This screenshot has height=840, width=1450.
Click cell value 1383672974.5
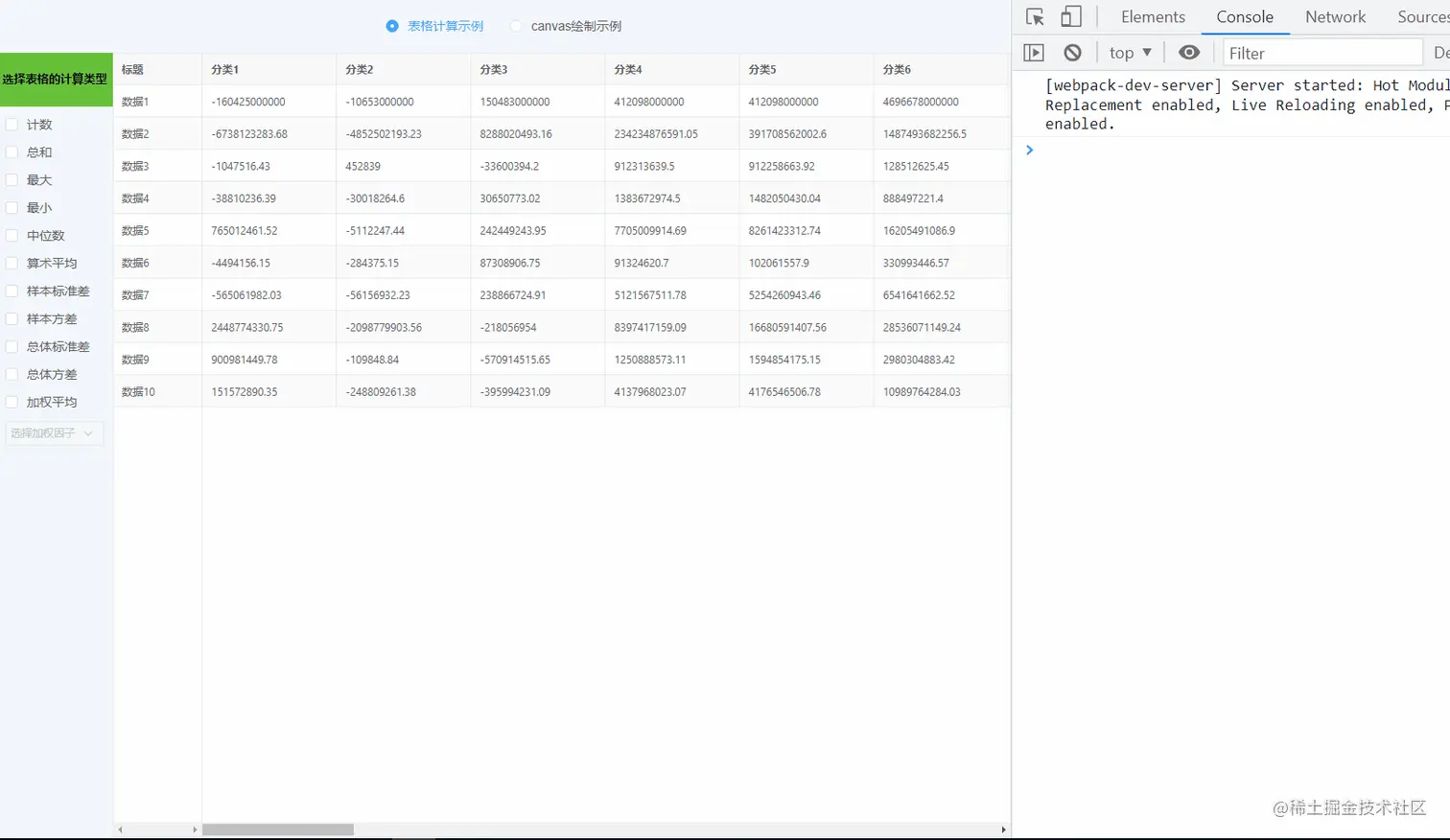[x=647, y=198]
